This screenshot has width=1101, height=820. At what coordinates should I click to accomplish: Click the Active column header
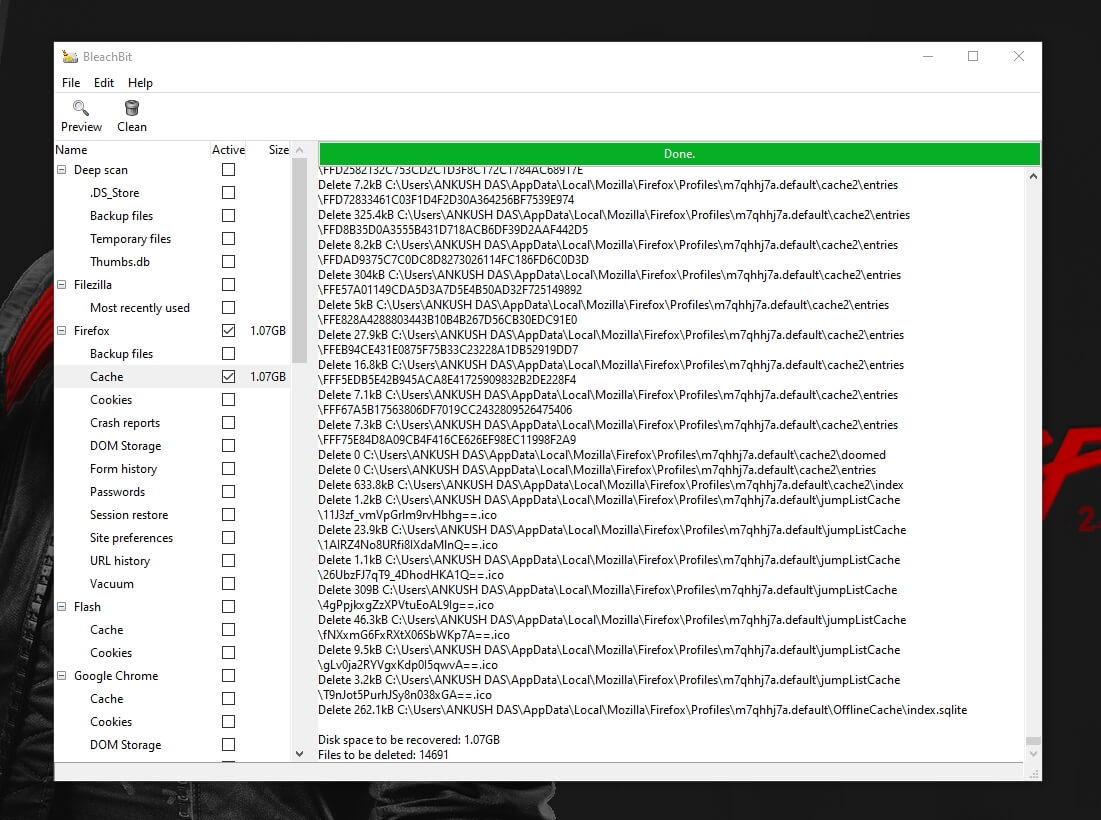click(228, 150)
